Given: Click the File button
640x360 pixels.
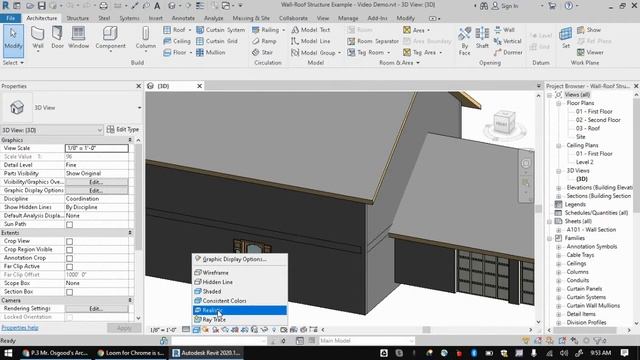Looking at the screenshot, I should click(x=11, y=18).
